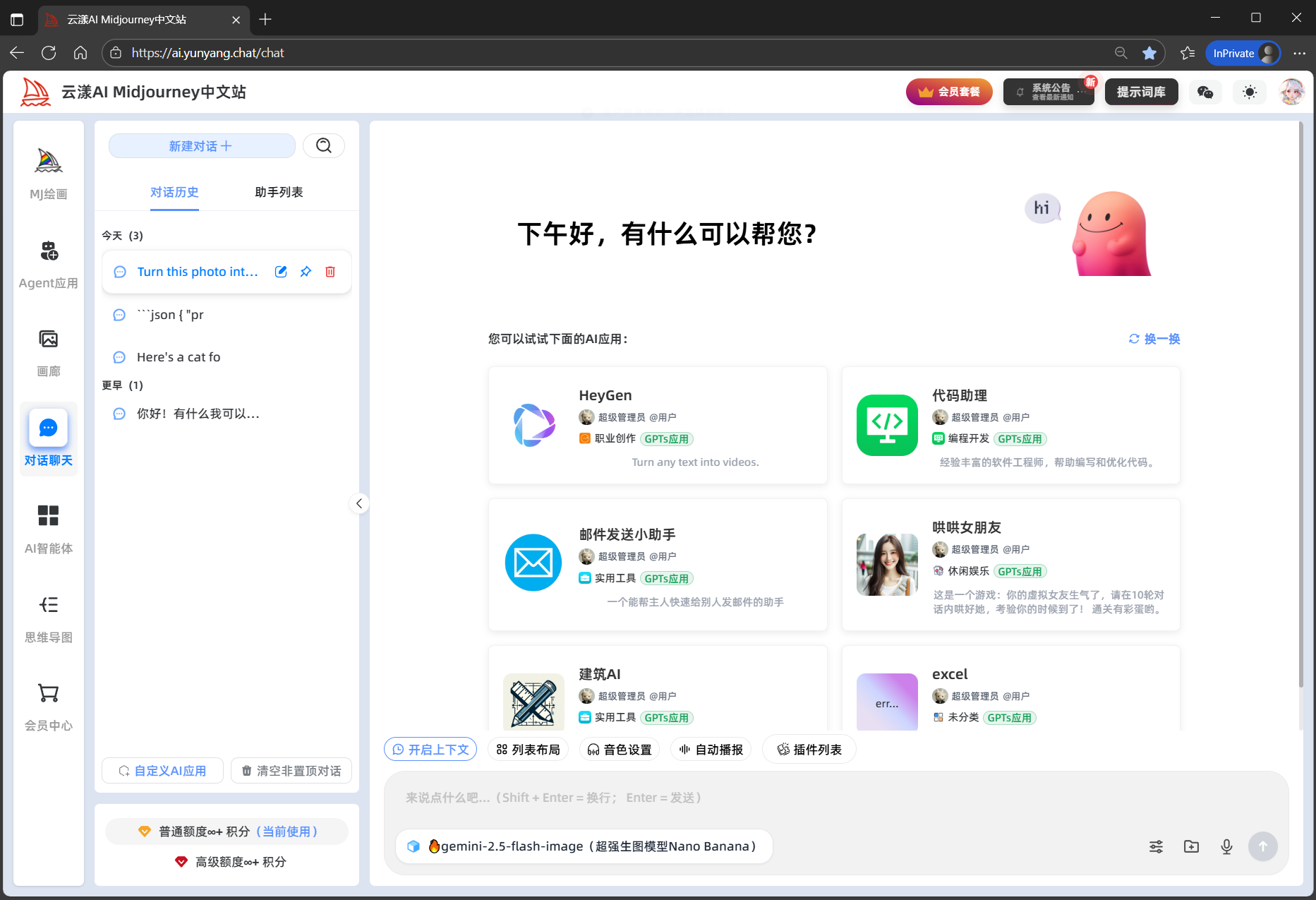Select 高级额度 credits option
The height and width of the screenshot is (900, 1316).
230,862
